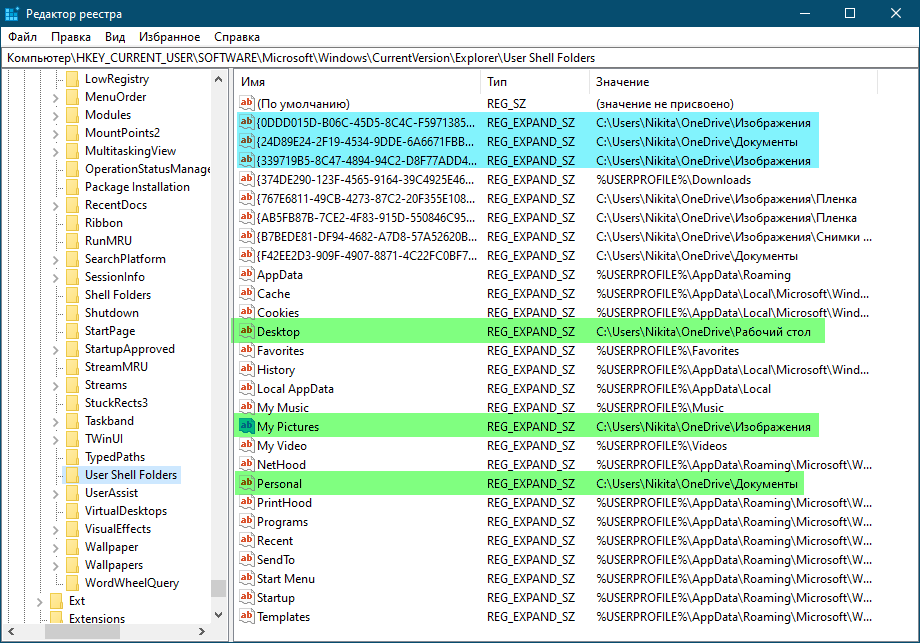Sort values by the Имя column header
Screen dimensions: 920x643
pyautogui.click(x=357, y=82)
